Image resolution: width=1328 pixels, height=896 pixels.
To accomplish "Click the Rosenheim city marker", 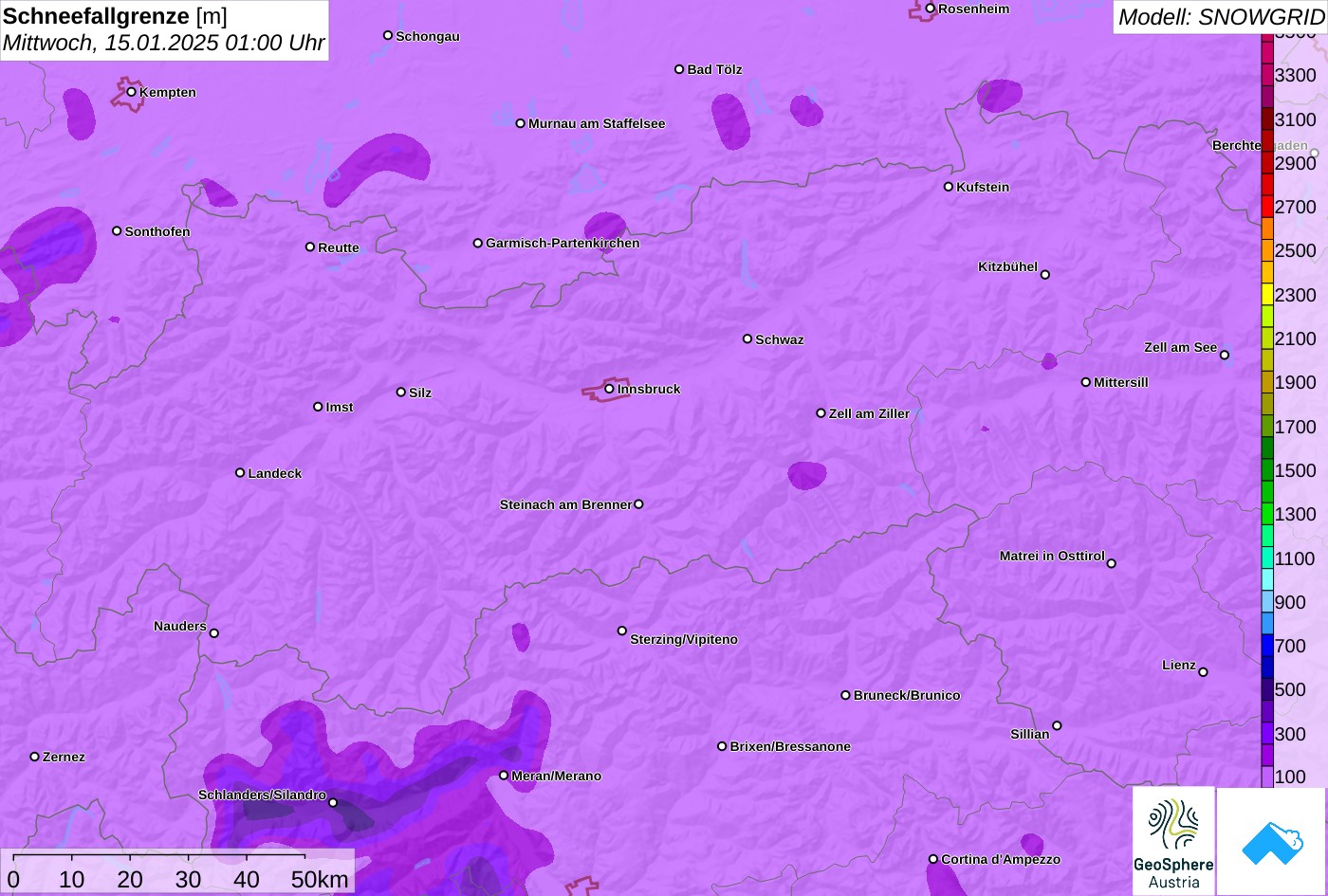I will [x=931, y=9].
